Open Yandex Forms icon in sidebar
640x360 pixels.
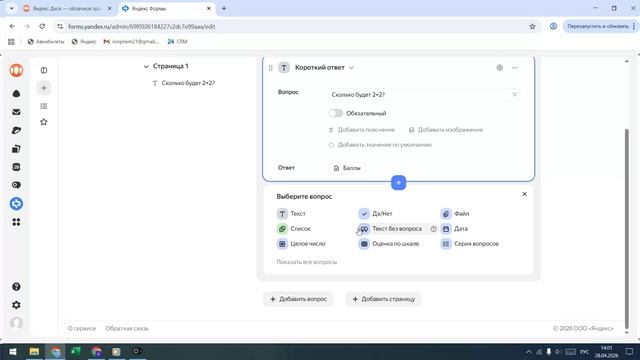pyautogui.click(x=16, y=204)
